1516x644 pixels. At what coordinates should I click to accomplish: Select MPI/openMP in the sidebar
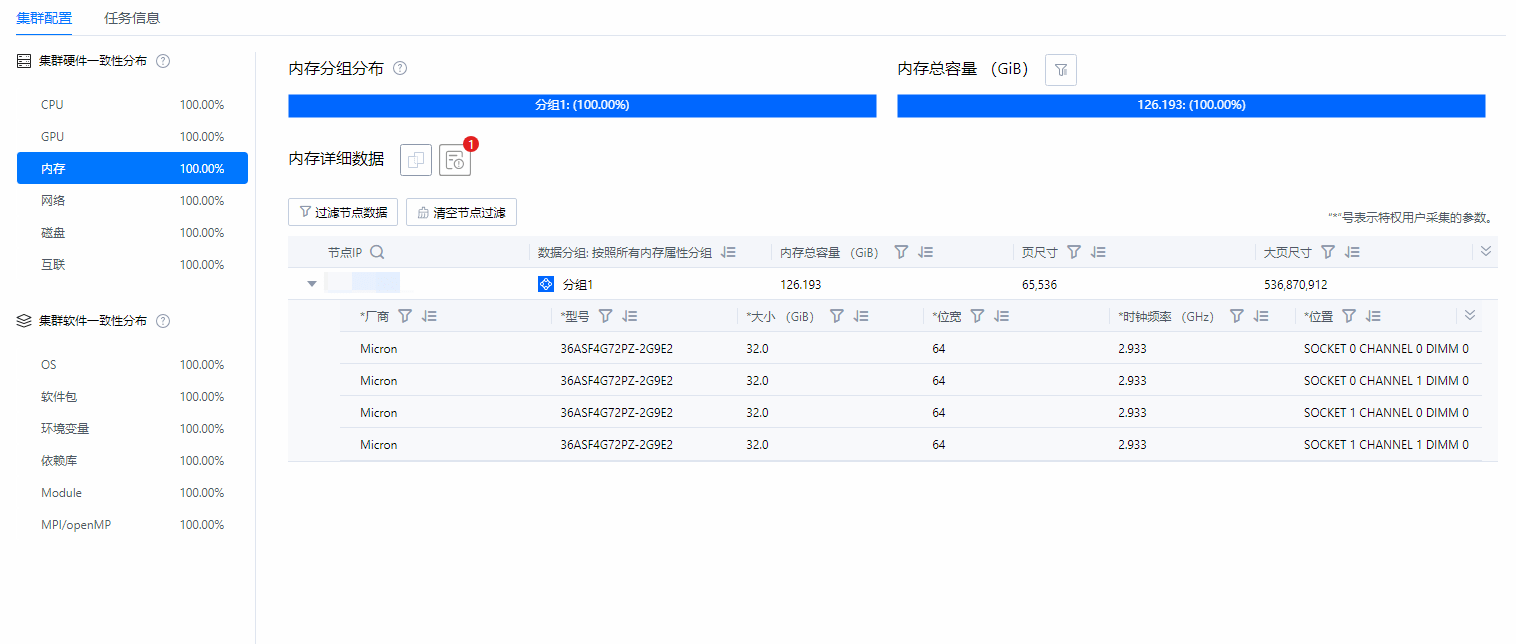pyautogui.click(x=132, y=525)
